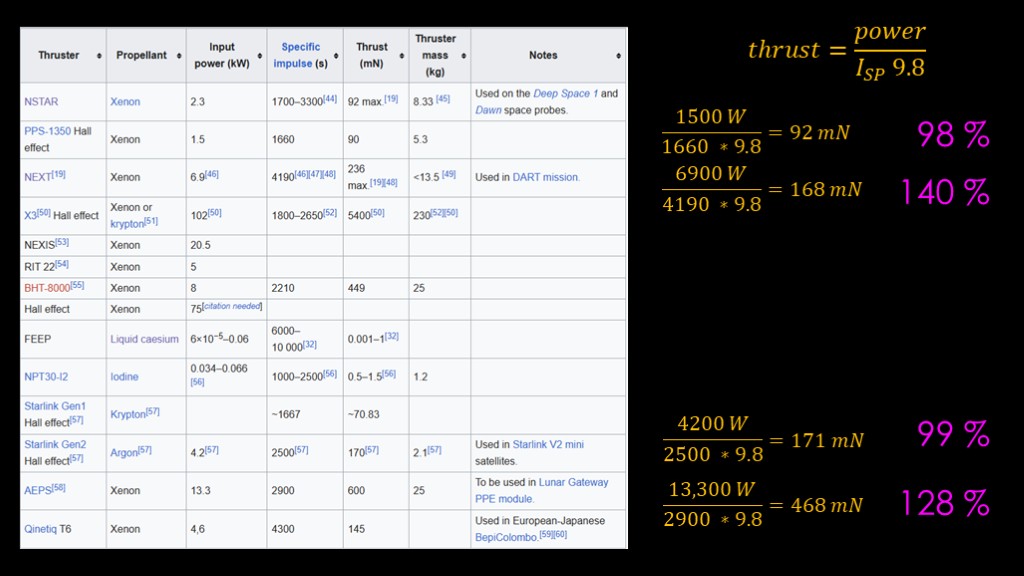Select the 2210 specific impulse cell
This screenshot has width=1024, height=576.
click(x=304, y=288)
